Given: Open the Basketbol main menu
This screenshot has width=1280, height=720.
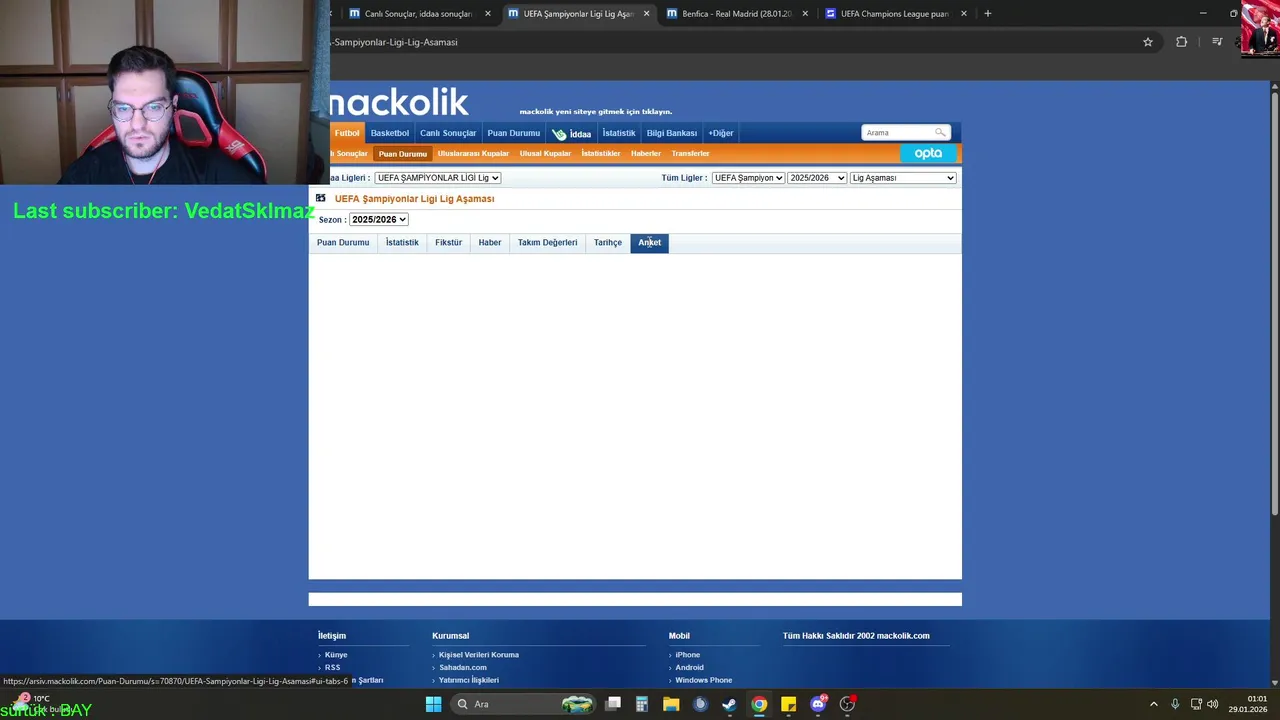Looking at the screenshot, I should pos(390,133).
